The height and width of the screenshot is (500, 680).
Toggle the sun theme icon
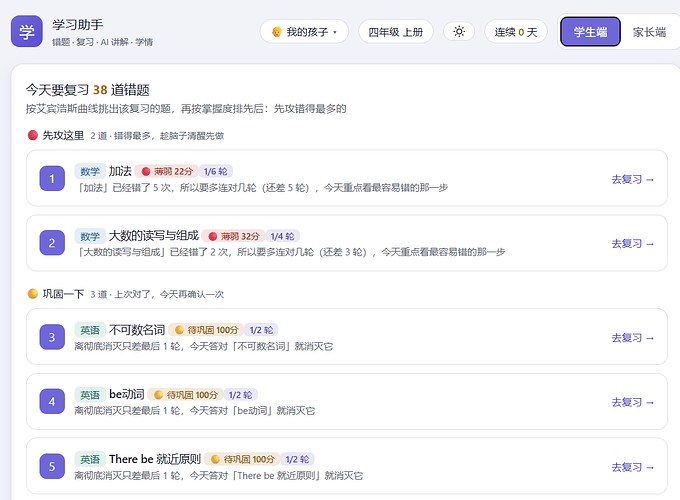(459, 31)
